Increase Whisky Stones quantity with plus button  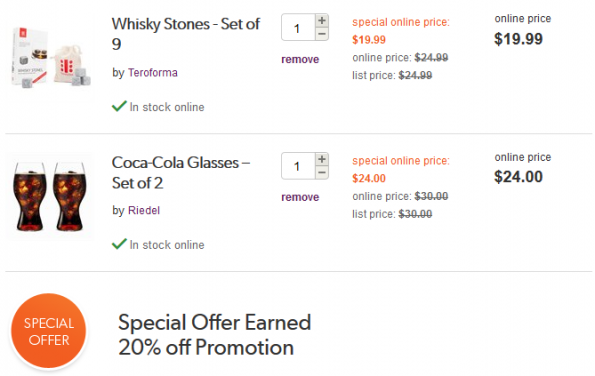pyautogui.click(x=322, y=20)
